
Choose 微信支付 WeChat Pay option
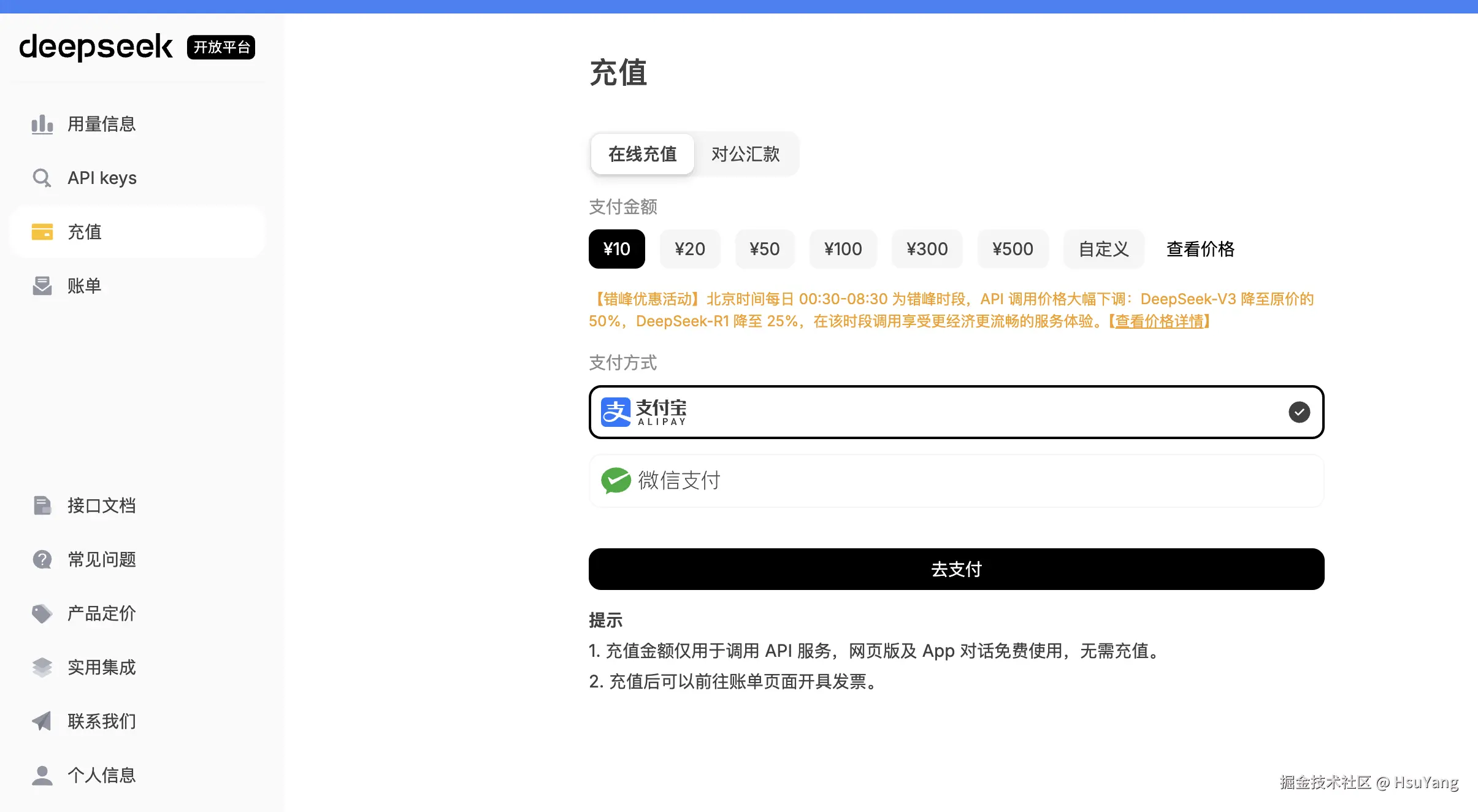coord(955,481)
